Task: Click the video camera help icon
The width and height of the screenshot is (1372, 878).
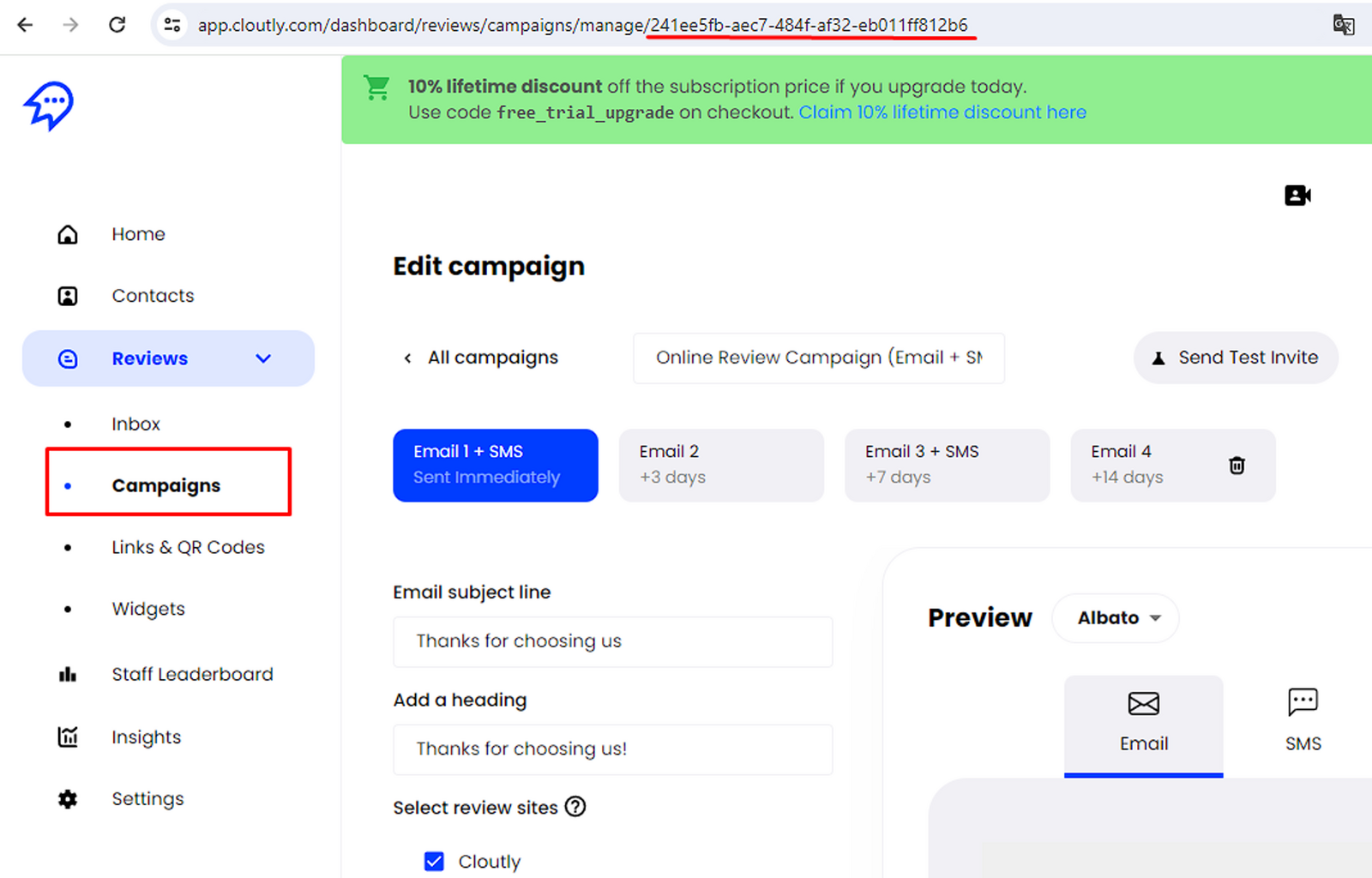Action: click(1297, 195)
